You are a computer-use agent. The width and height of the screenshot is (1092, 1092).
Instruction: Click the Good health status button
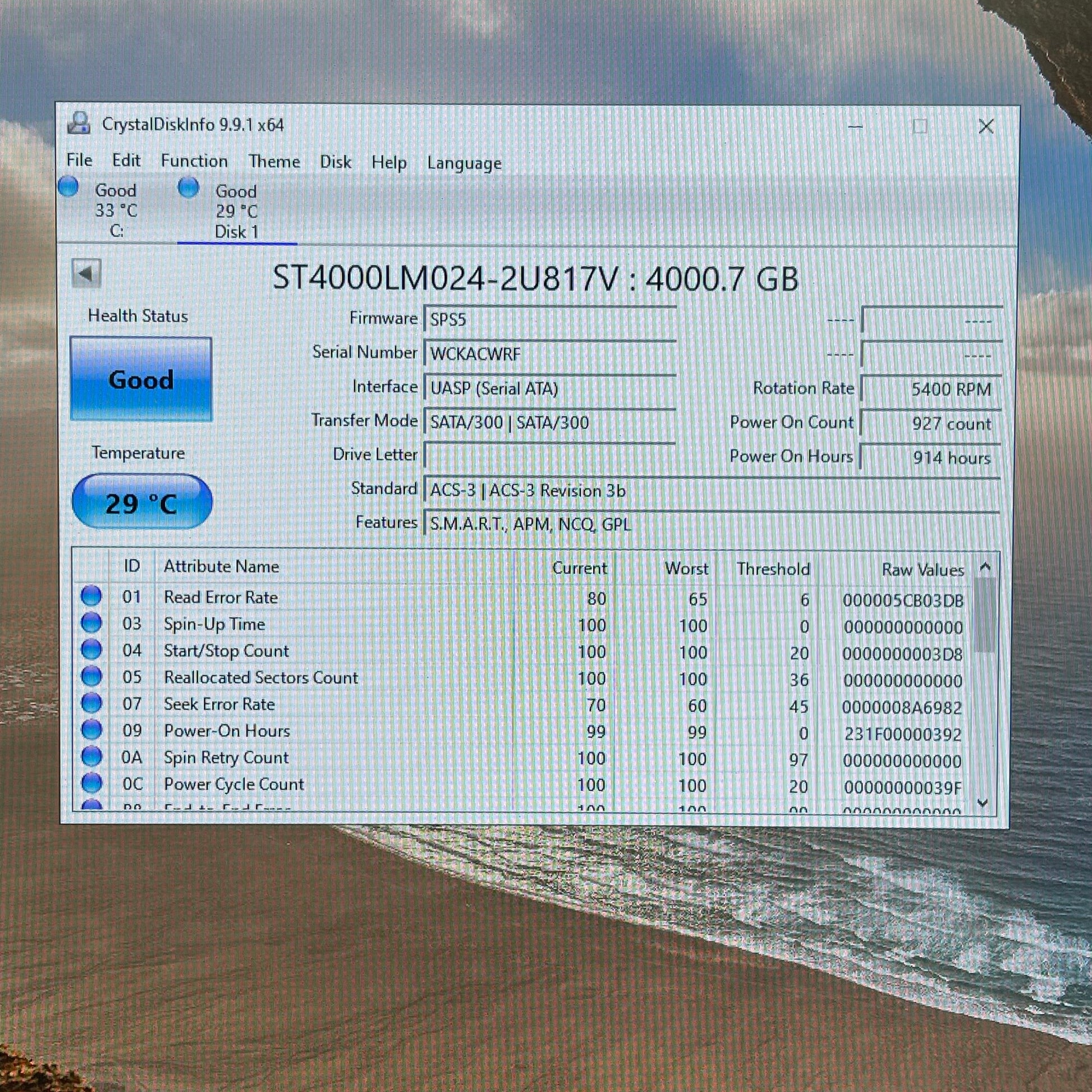point(141,379)
